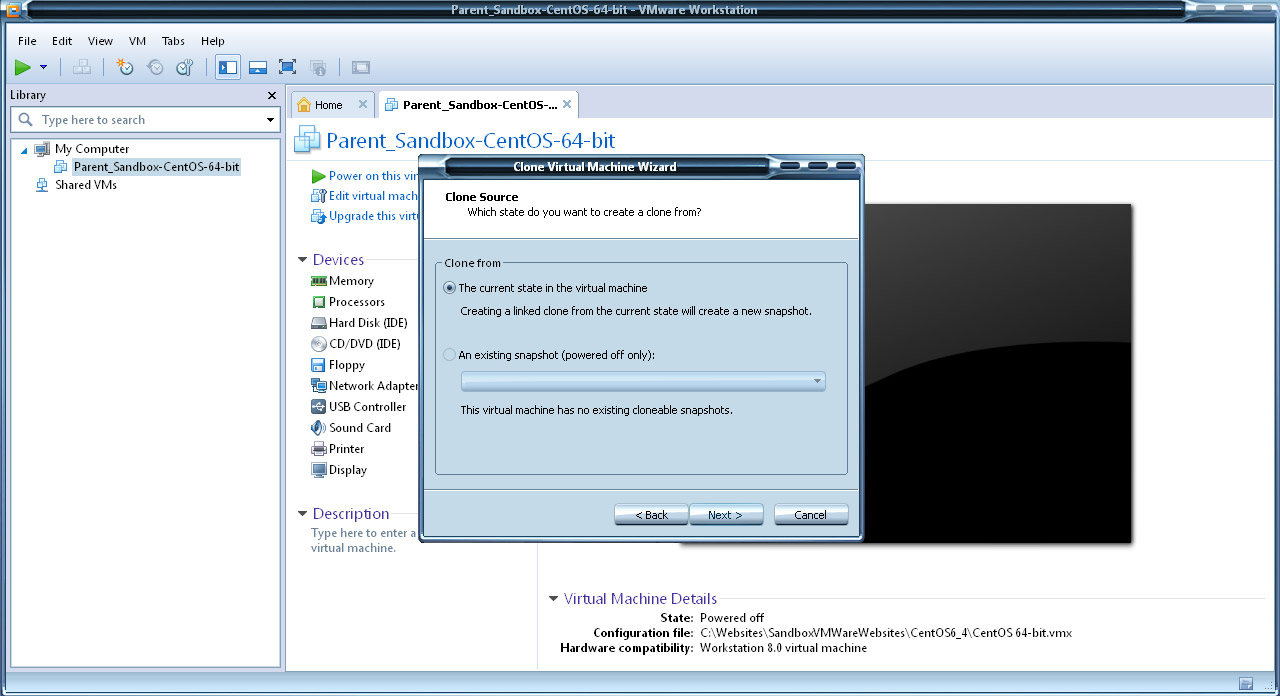This screenshot has width=1280, height=696.
Task: Collapse the My Computer tree node
Action: point(24,149)
